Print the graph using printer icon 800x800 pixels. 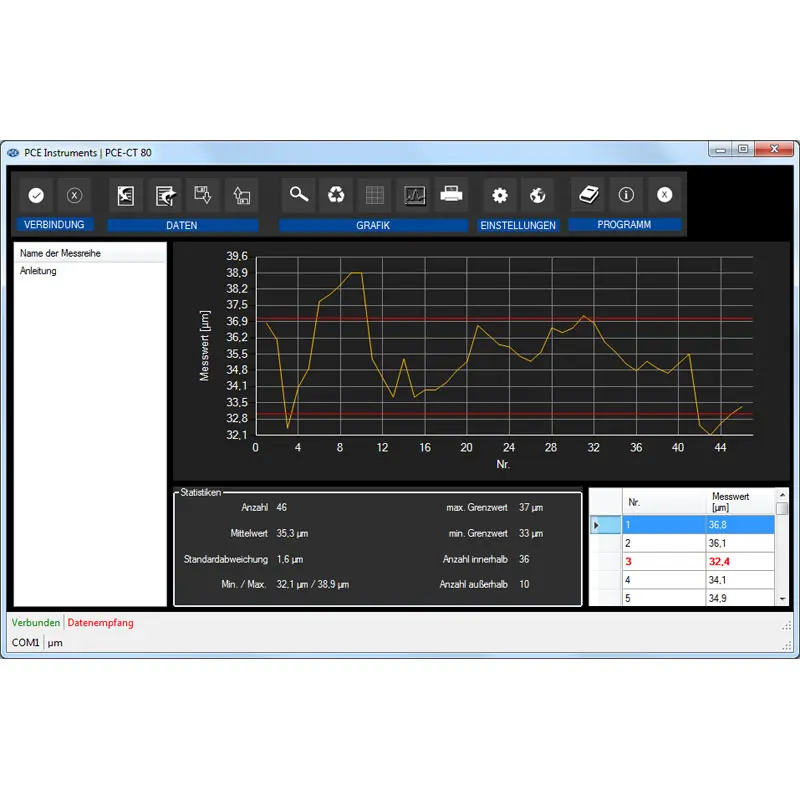tap(452, 195)
